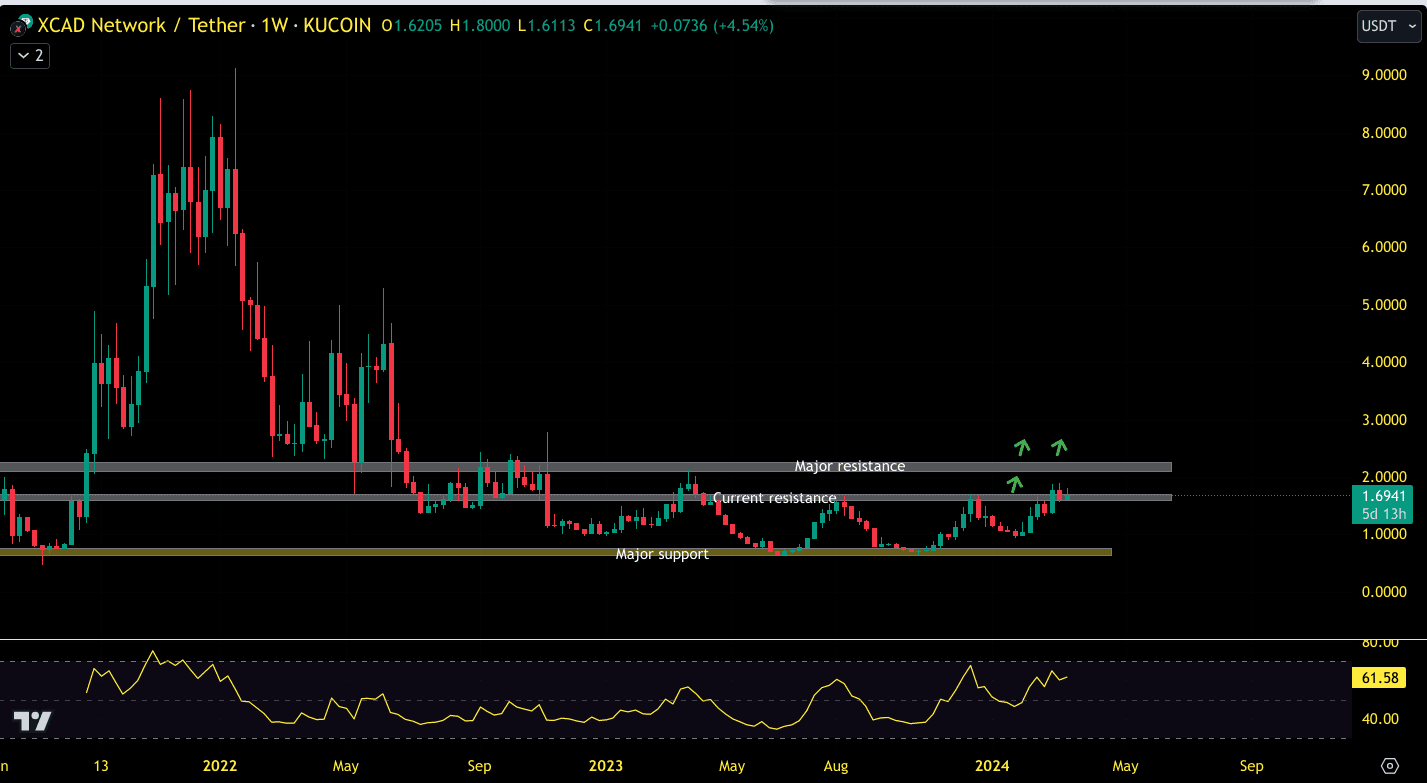Screen dimensions: 1427x783
Task: Click the 13 date label on time axis
Action: coord(101,766)
